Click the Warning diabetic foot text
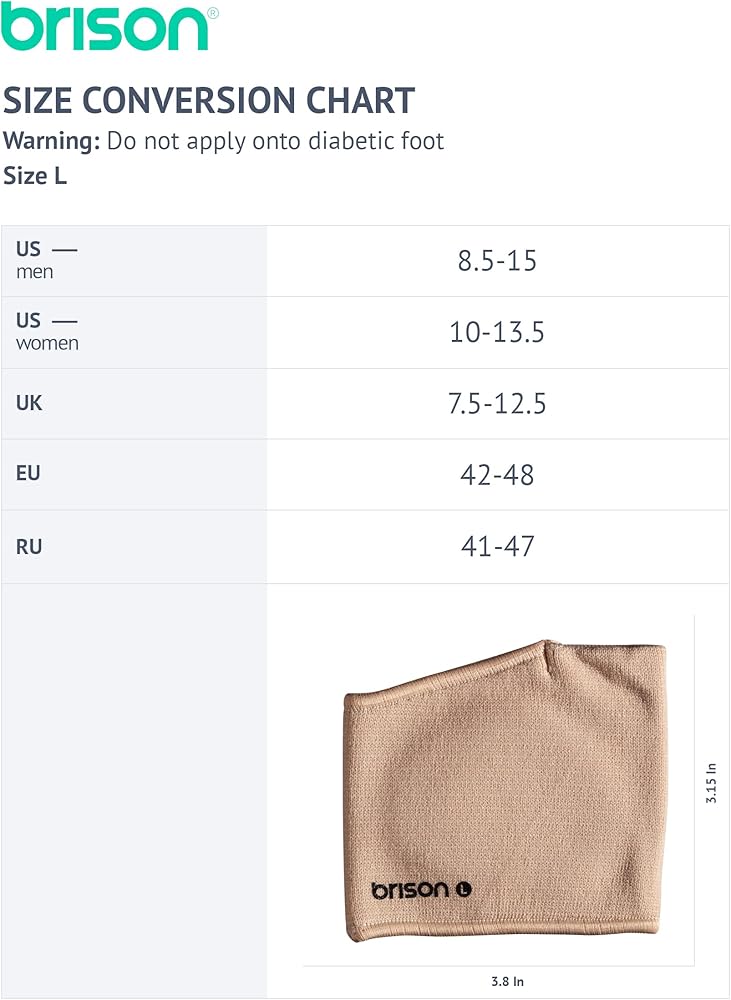731x1000 pixels. (224, 141)
